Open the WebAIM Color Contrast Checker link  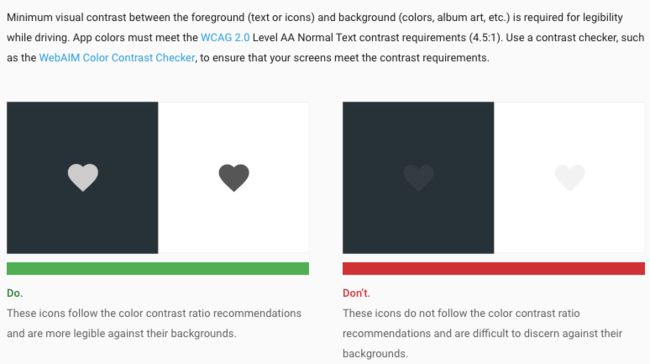(117, 58)
